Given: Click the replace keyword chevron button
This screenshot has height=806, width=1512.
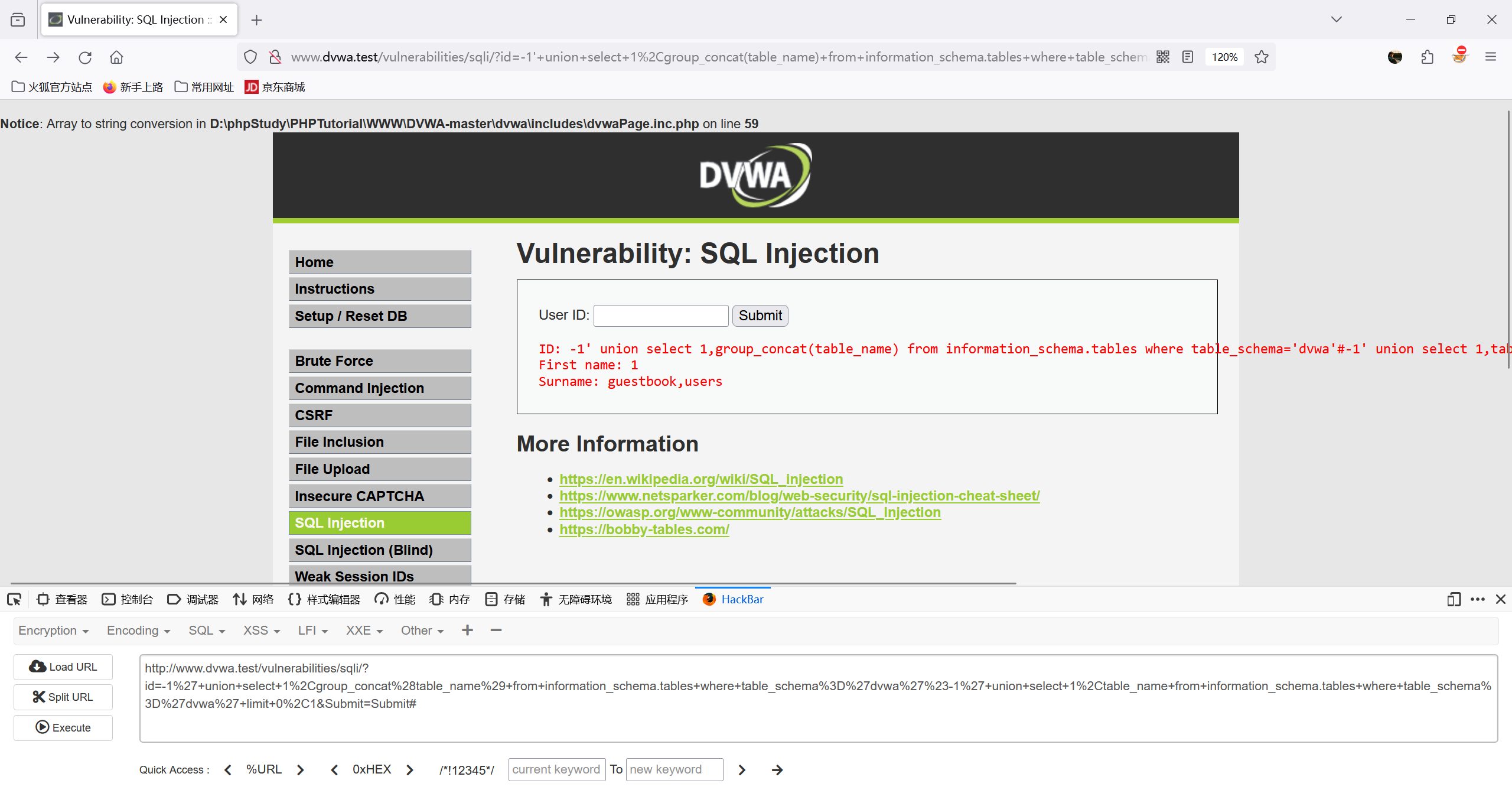Looking at the screenshot, I should click(742, 770).
